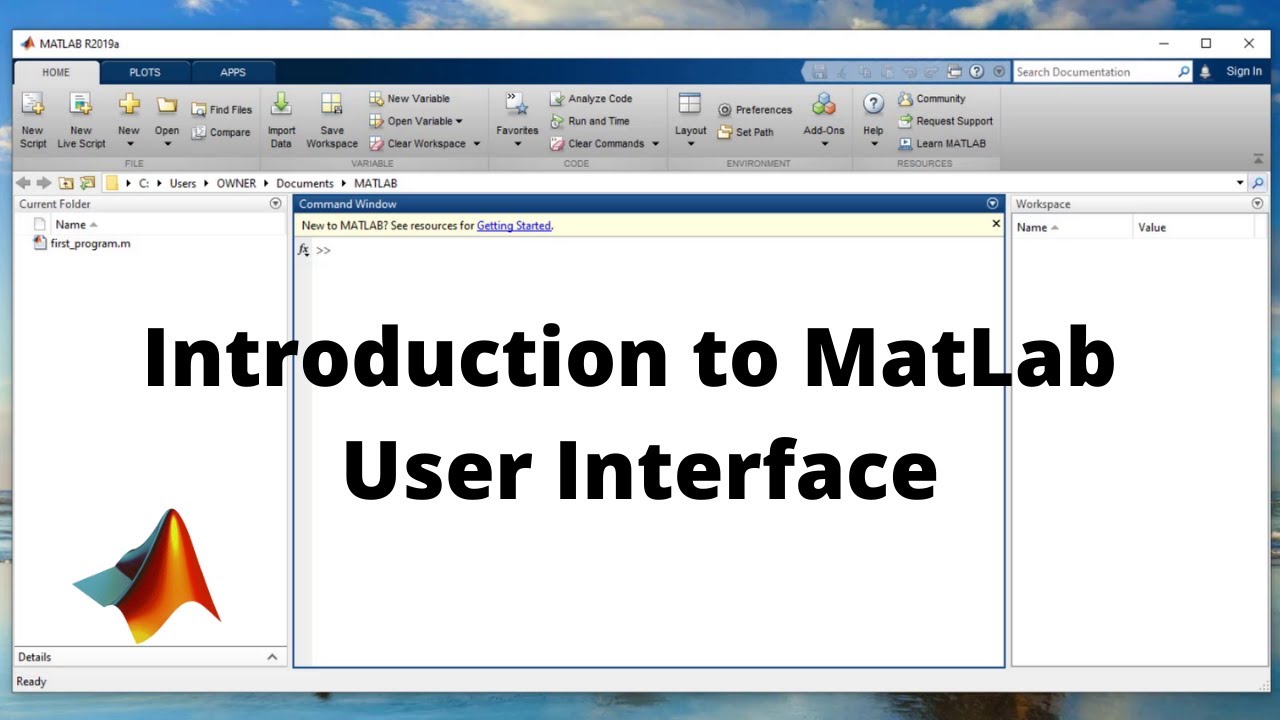Screen dimensions: 1280x720
Task: Save Workspace to file
Action: 332,120
